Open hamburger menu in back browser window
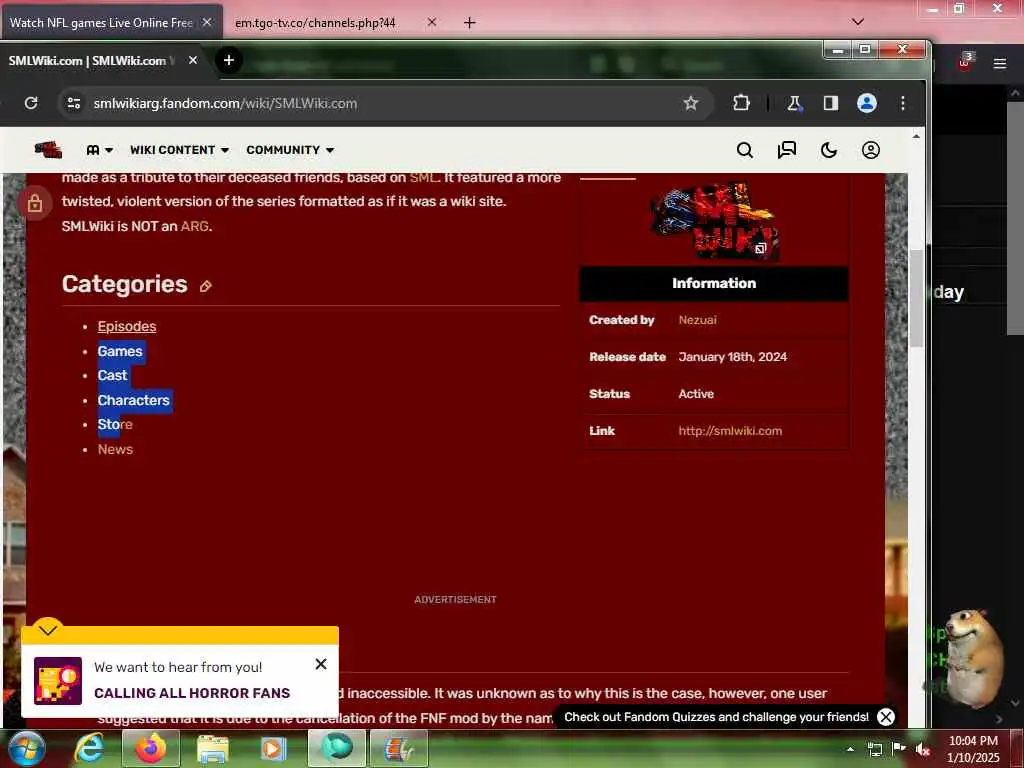Viewport: 1024px width, 768px height. click(1000, 63)
